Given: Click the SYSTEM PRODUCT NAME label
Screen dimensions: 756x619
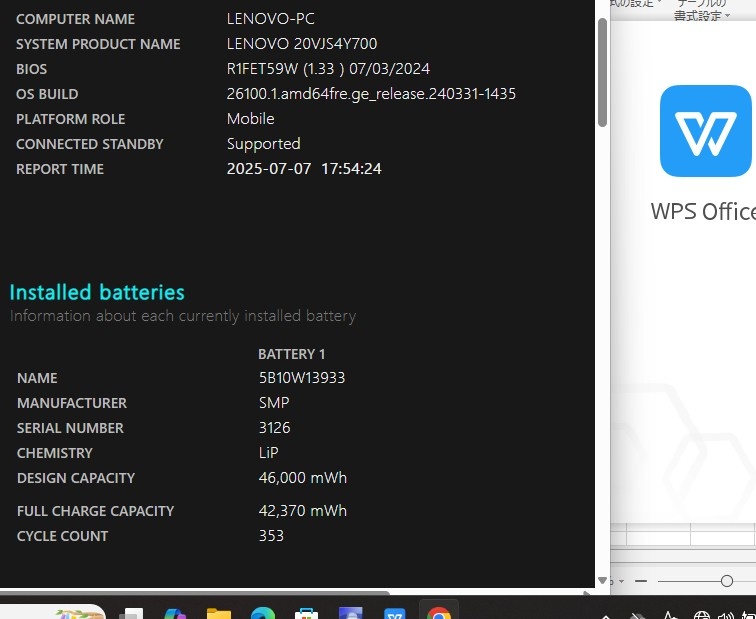Looking at the screenshot, I should click(x=98, y=44).
